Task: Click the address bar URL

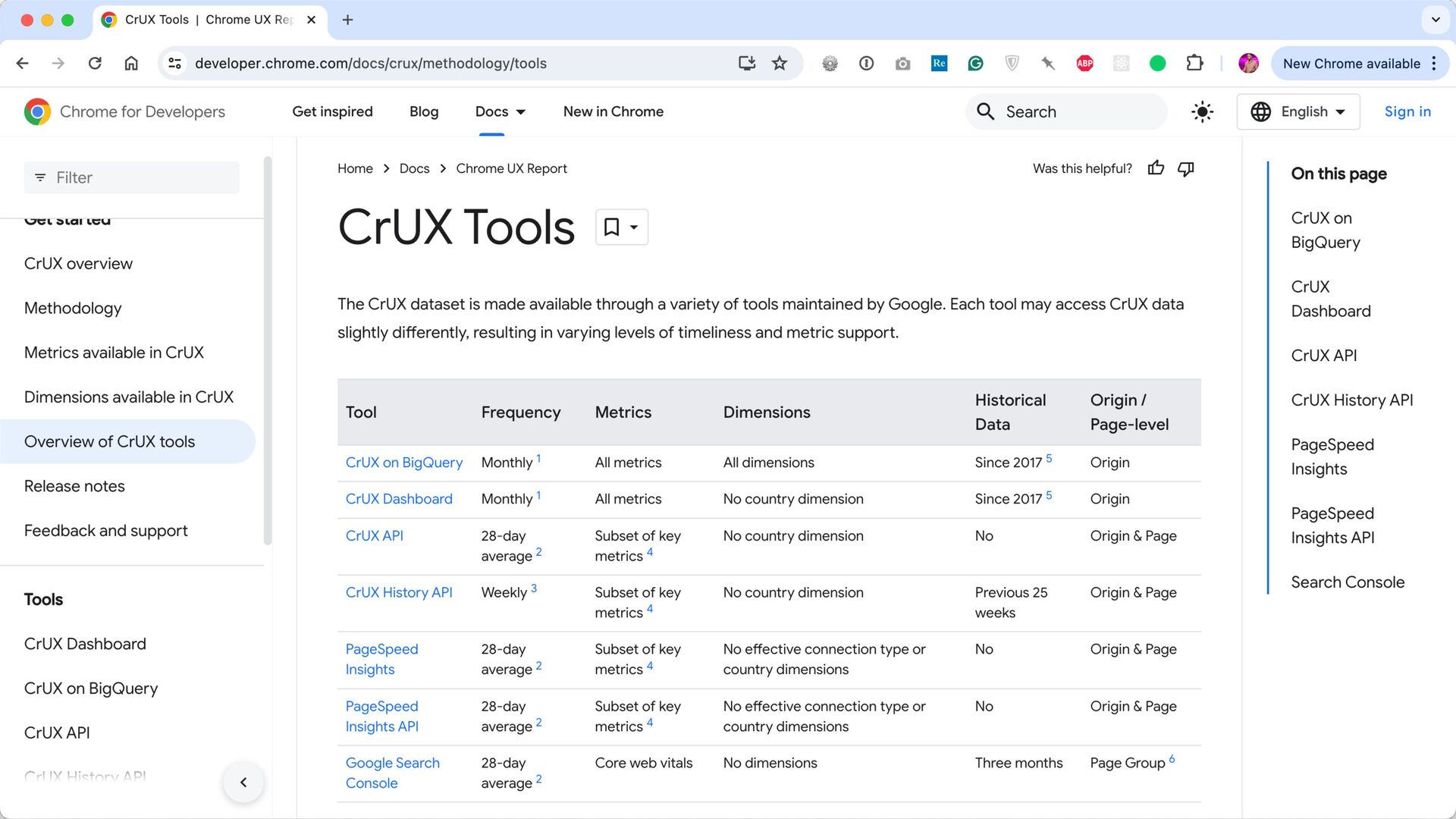Action: 371,64
